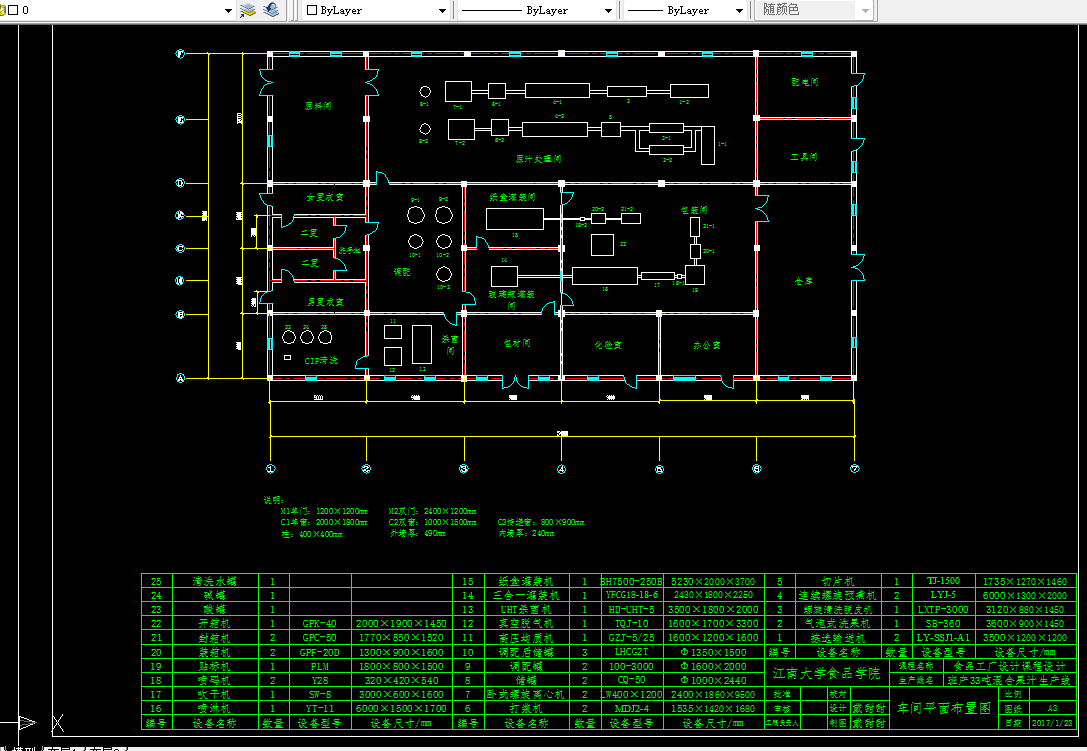Open the layer list dropdown showing 0

229,10
